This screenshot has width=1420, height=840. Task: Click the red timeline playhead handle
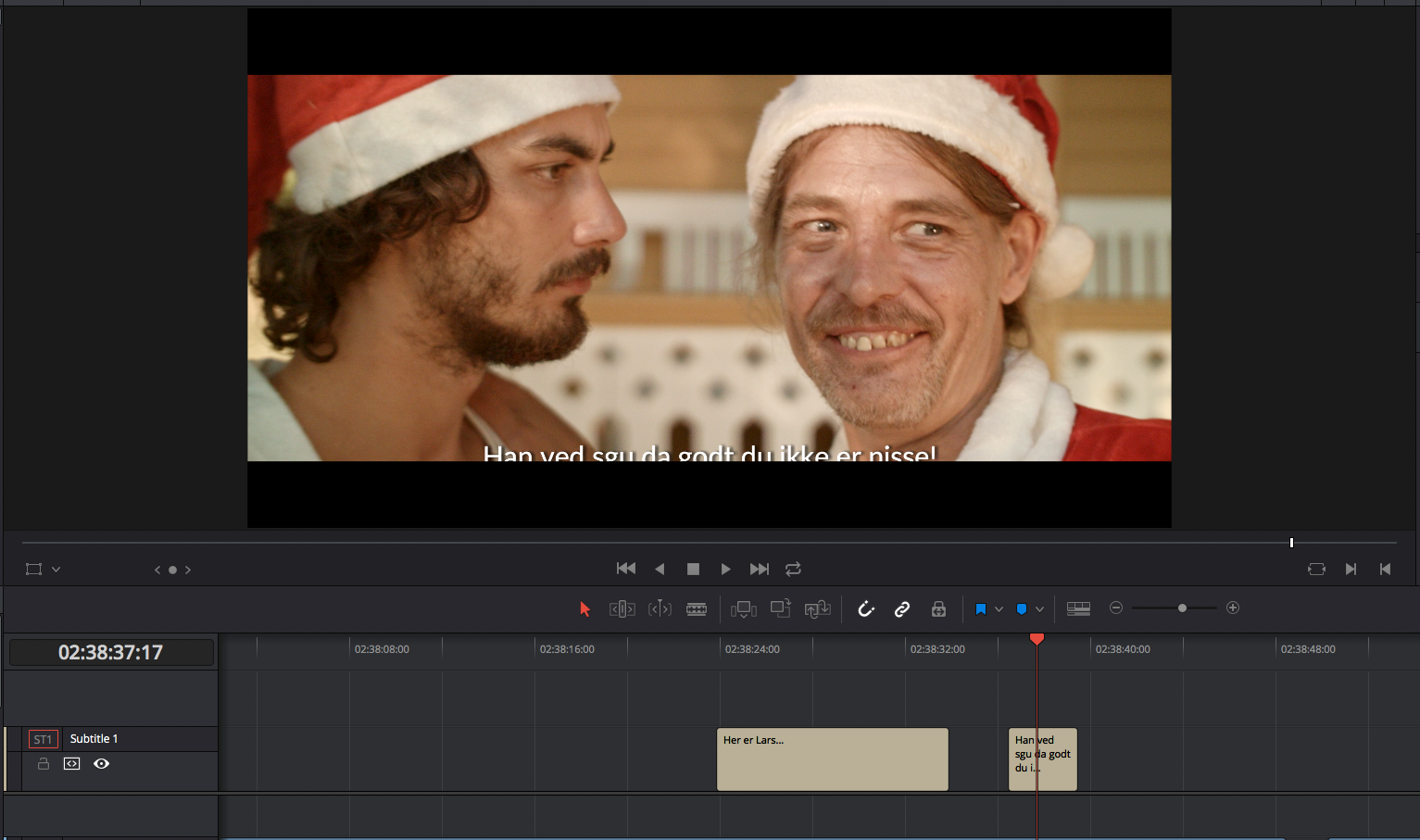(x=1037, y=639)
